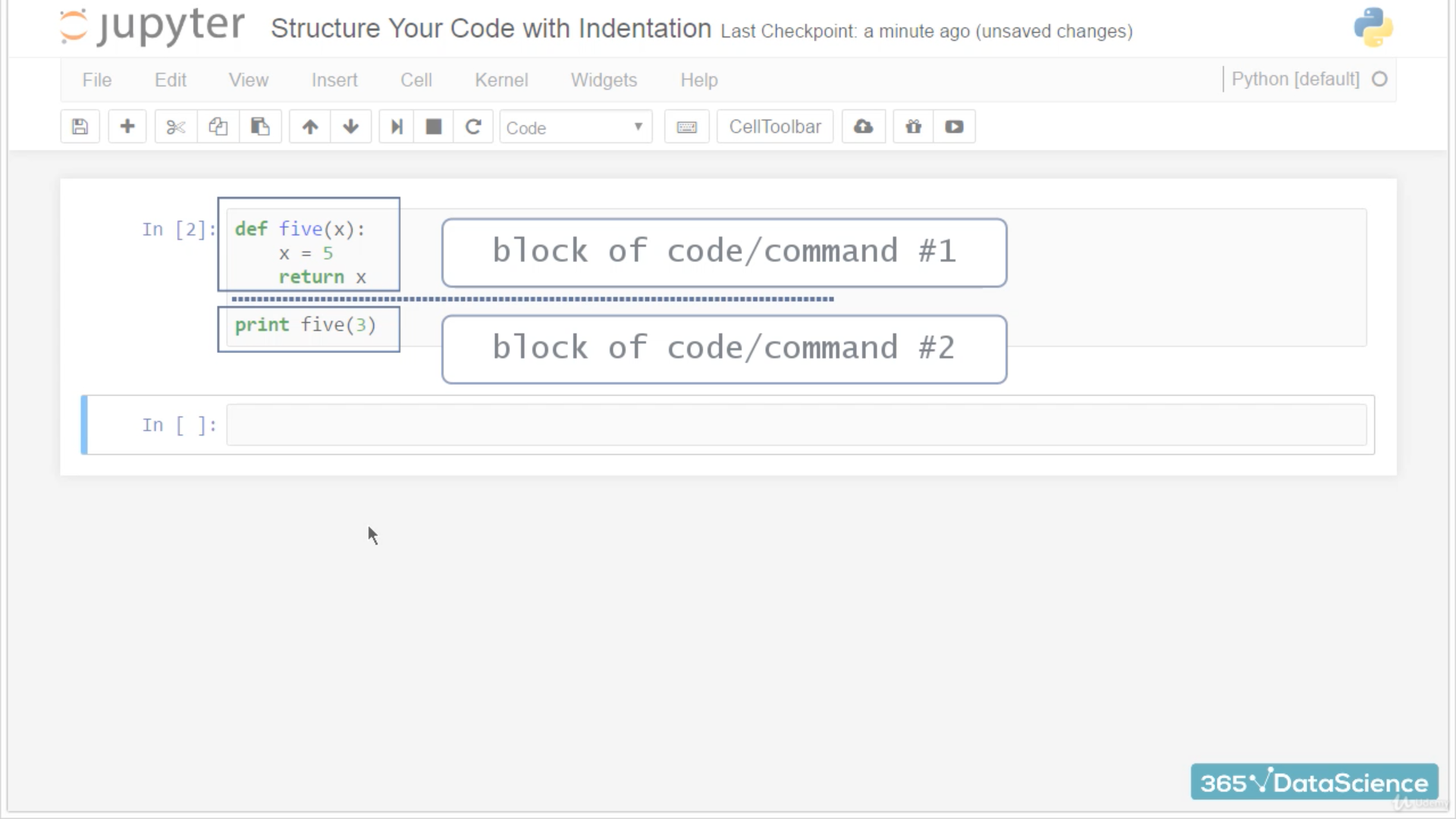Expand the Code cell type dropdown

click(575, 127)
